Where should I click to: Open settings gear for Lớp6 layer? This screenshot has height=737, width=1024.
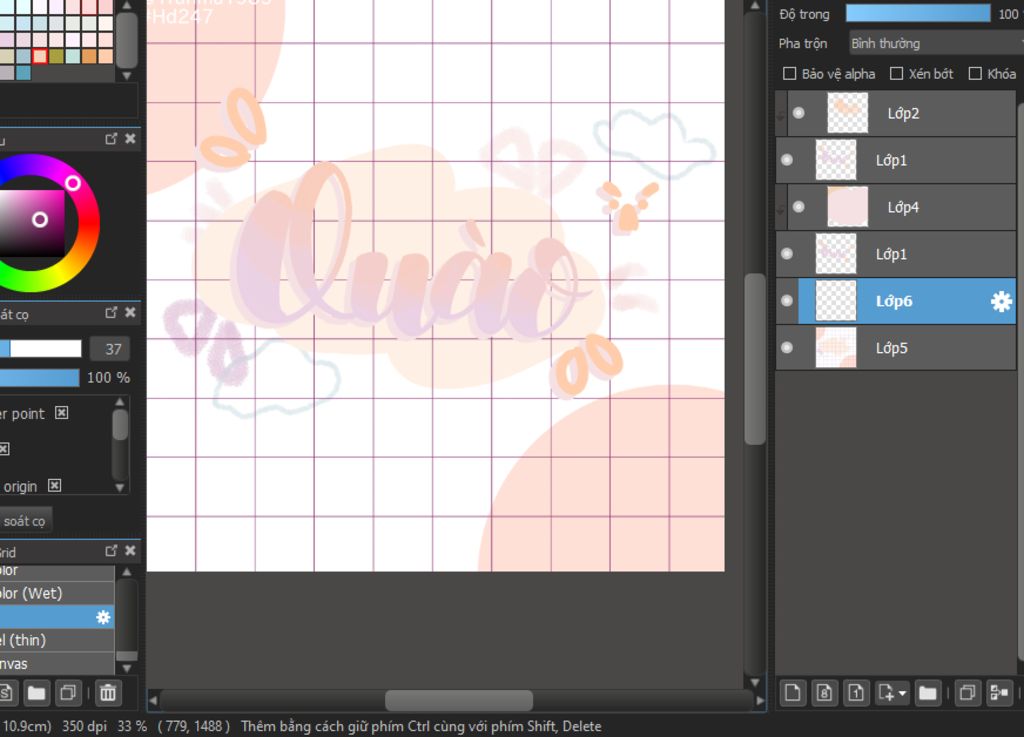tap(1000, 301)
